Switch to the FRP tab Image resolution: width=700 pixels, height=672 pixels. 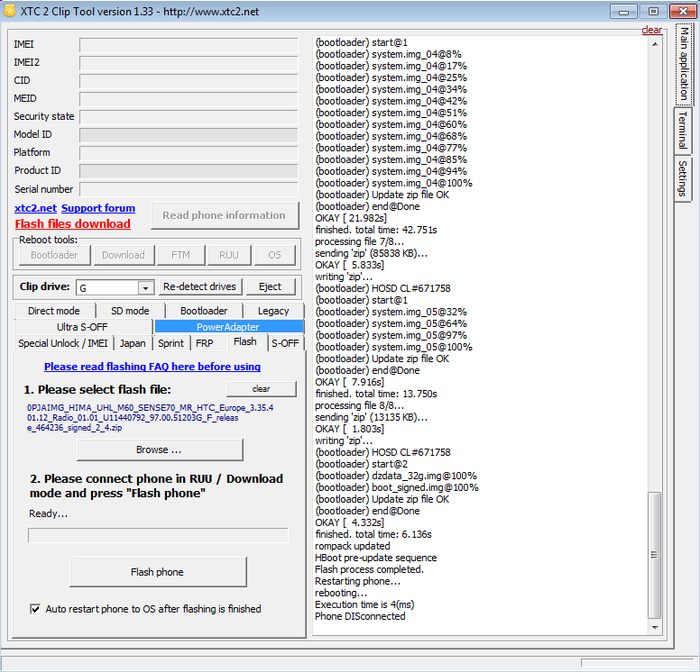204,343
